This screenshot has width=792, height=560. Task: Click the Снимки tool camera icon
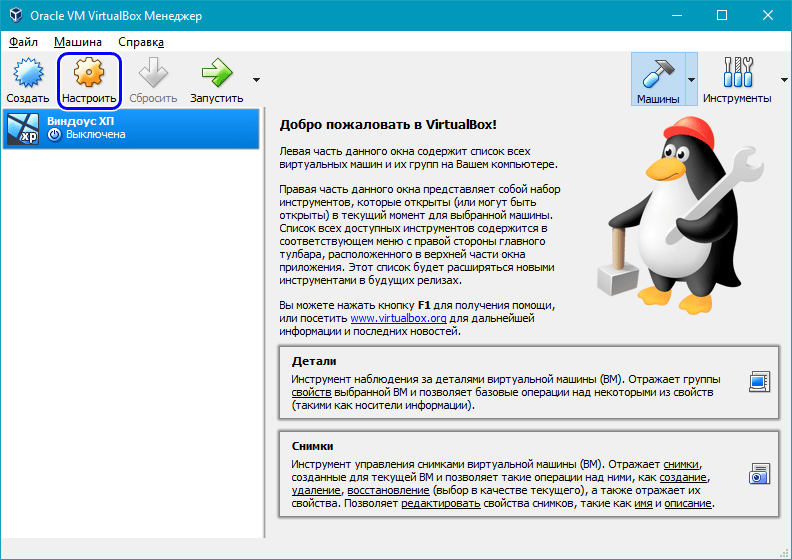tap(759, 474)
